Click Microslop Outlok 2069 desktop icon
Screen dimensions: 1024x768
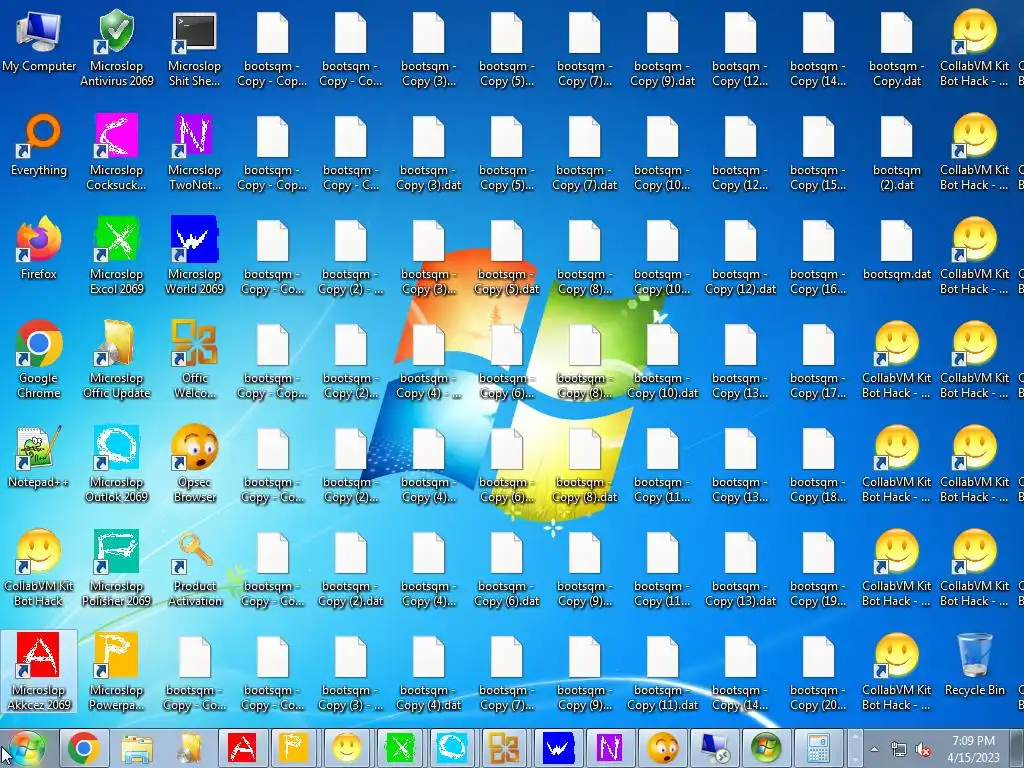tap(116, 464)
